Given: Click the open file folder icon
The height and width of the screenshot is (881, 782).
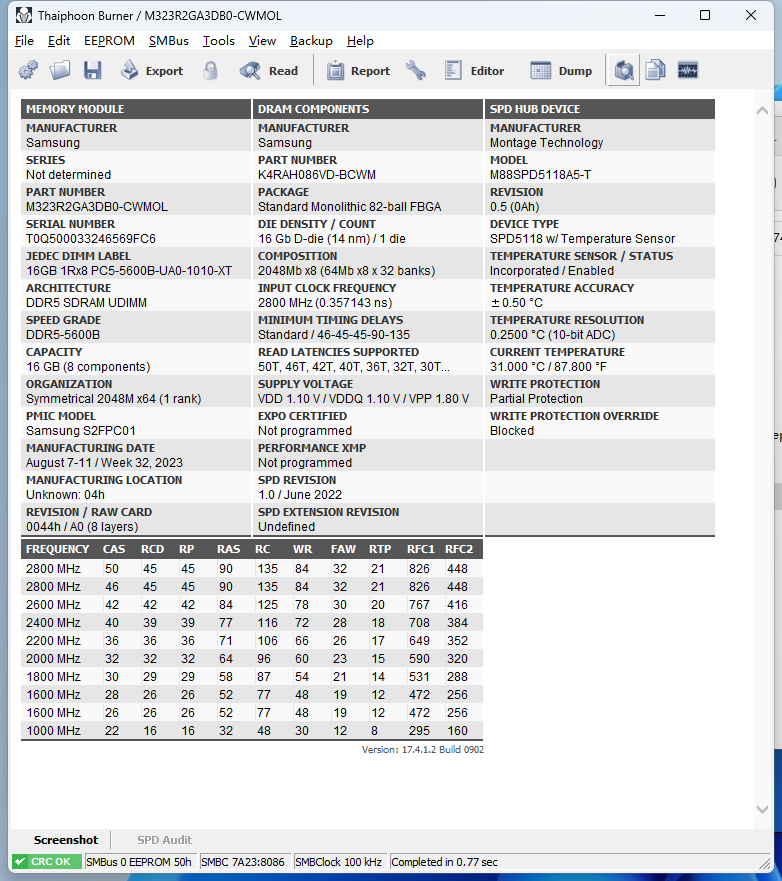Looking at the screenshot, I should 60,71.
